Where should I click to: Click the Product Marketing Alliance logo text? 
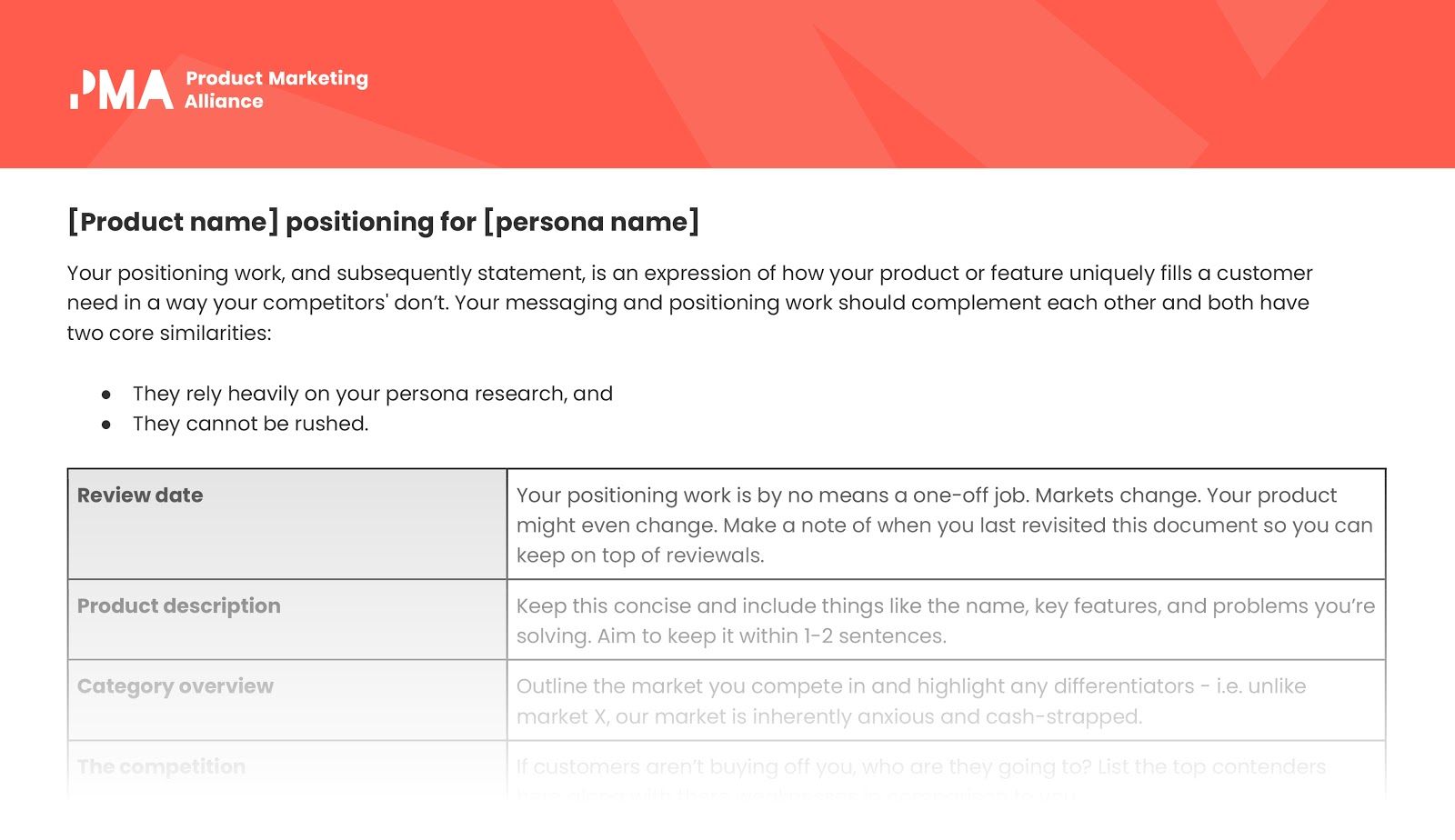[276, 89]
